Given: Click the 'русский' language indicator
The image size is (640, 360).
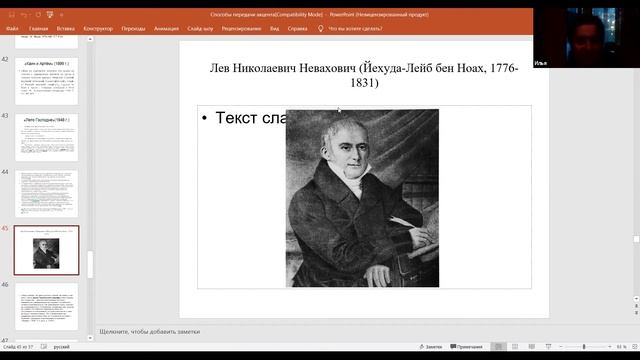Looking at the screenshot, I should point(62,347).
